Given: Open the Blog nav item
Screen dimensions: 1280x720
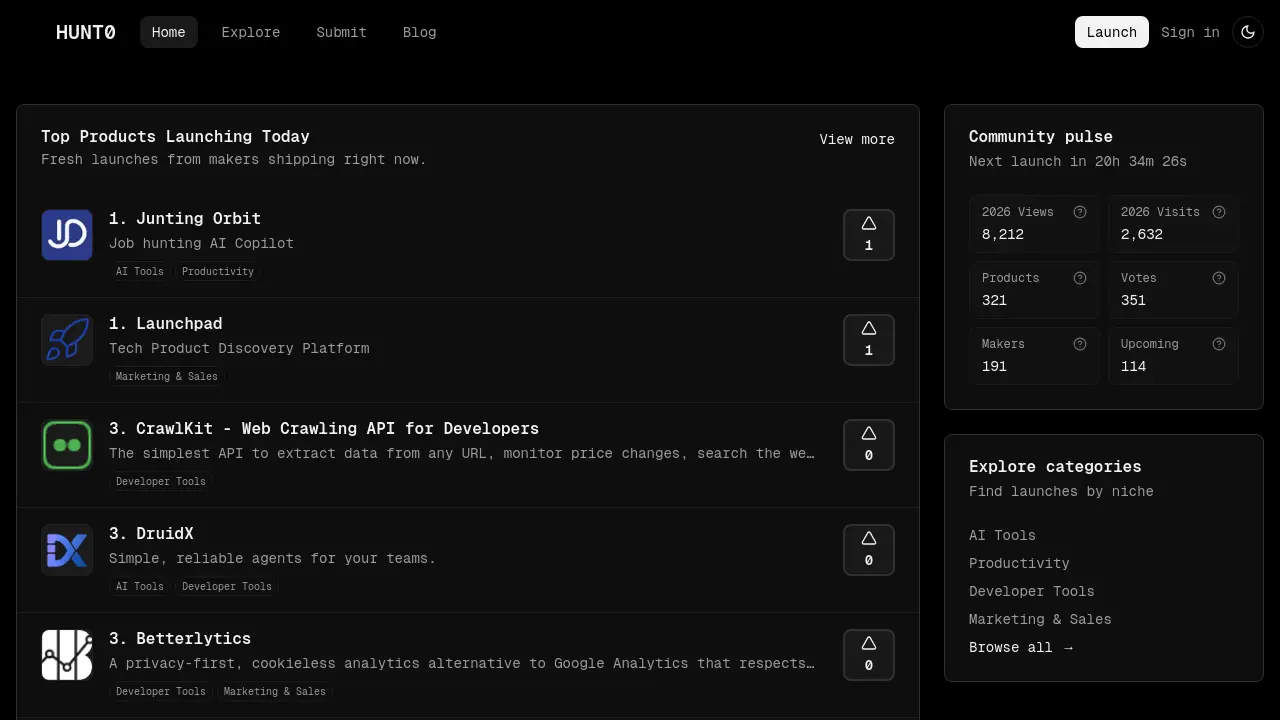Looking at the screenshot, I should [420, 32].
